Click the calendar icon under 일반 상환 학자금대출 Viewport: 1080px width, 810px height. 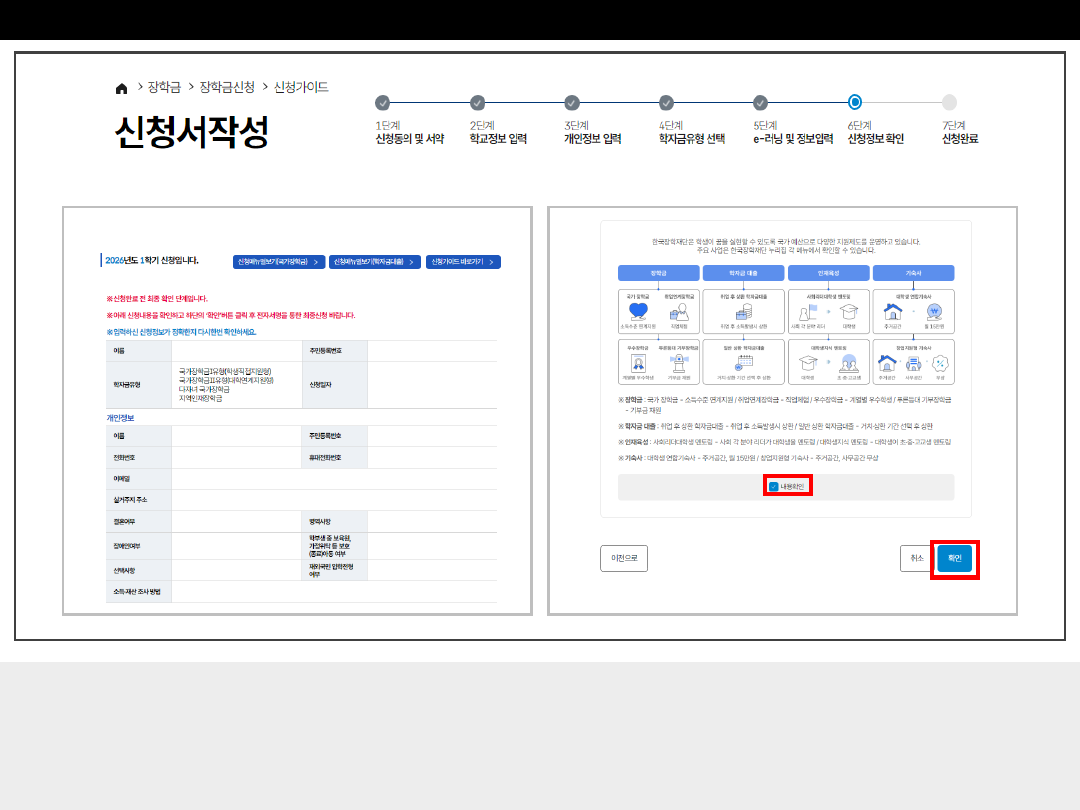743,363
